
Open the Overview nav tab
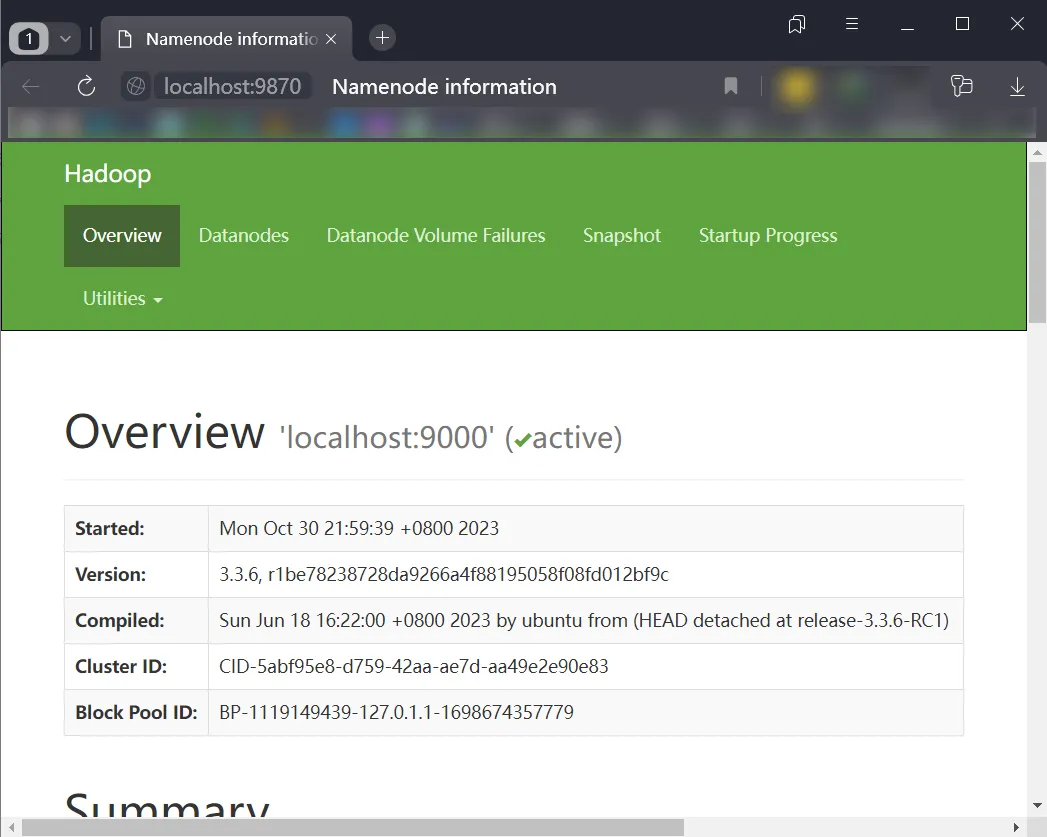pos(122,236)
